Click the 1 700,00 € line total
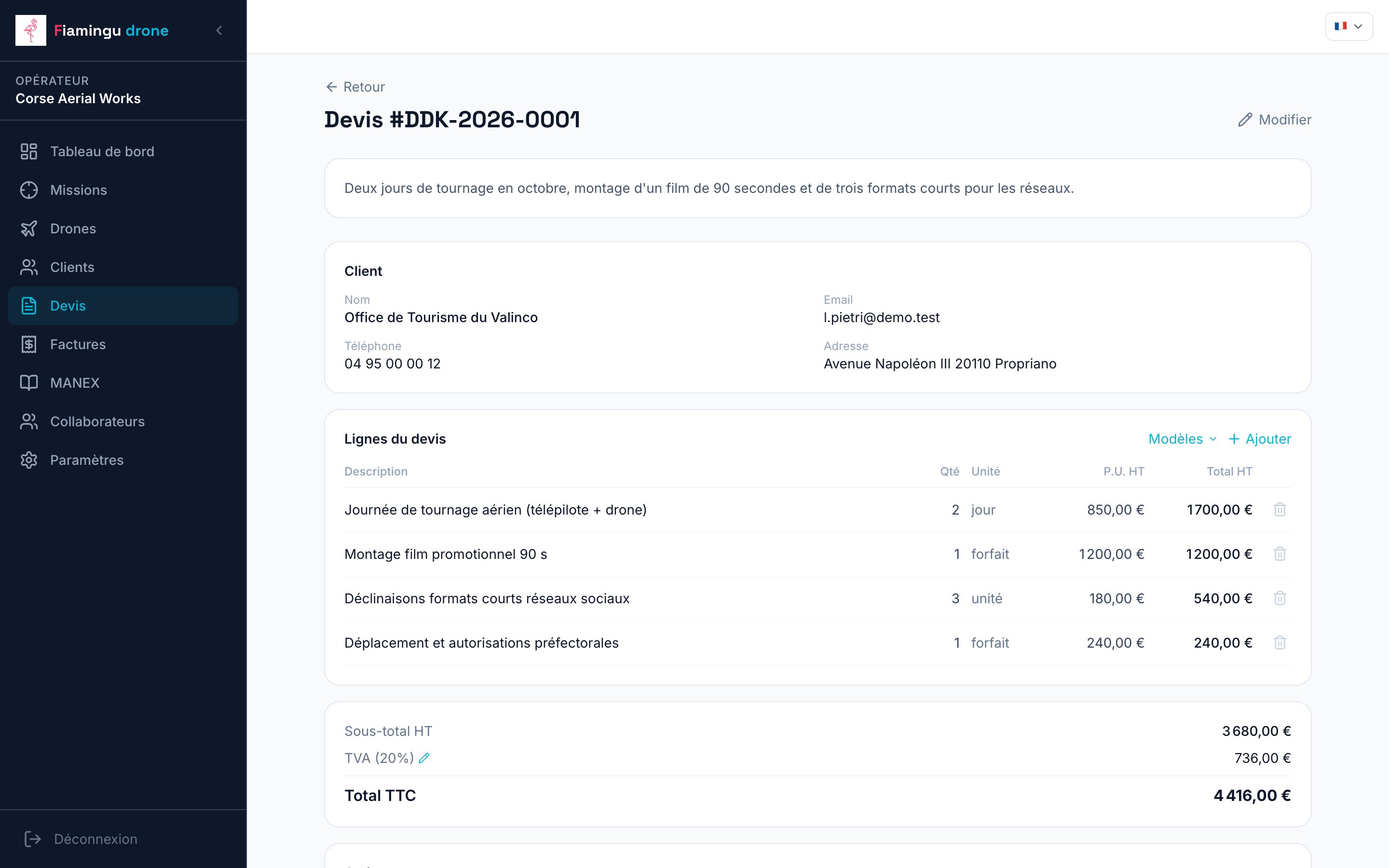Viewport: 1389px width, 868px height. coord(1219,510)
